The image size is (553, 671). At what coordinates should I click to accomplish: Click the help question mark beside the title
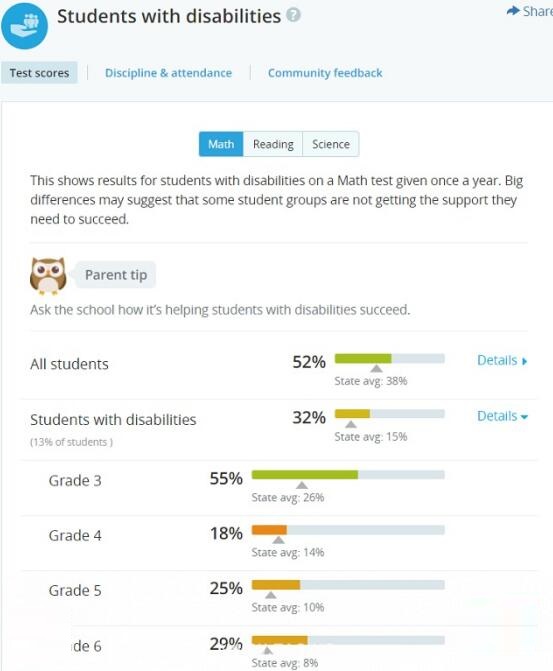(x=294, y=15)
